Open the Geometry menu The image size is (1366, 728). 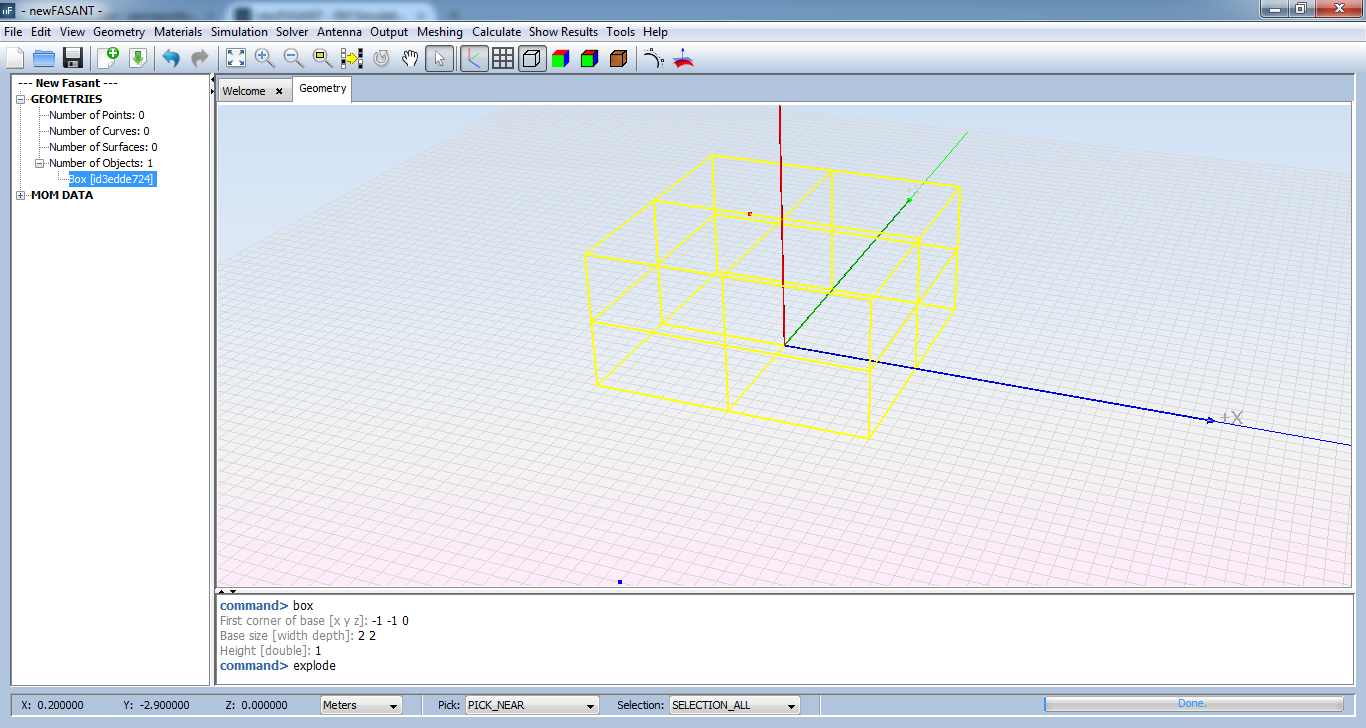[x=119, y=32]
